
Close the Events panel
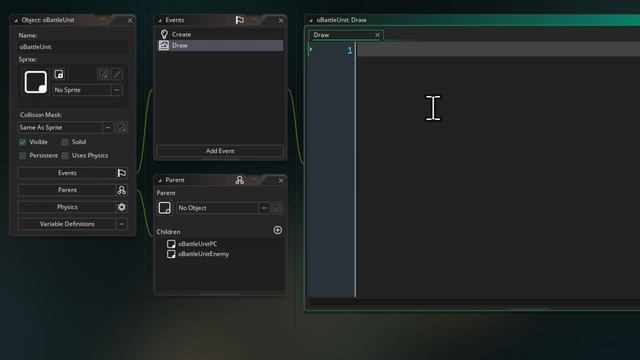click(x=281, y=20)
